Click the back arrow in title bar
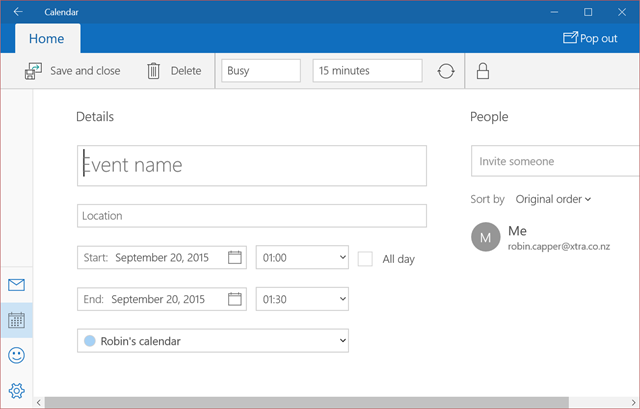Image resolution: width=640 pixels, height=409 pixels. point(18,12)
